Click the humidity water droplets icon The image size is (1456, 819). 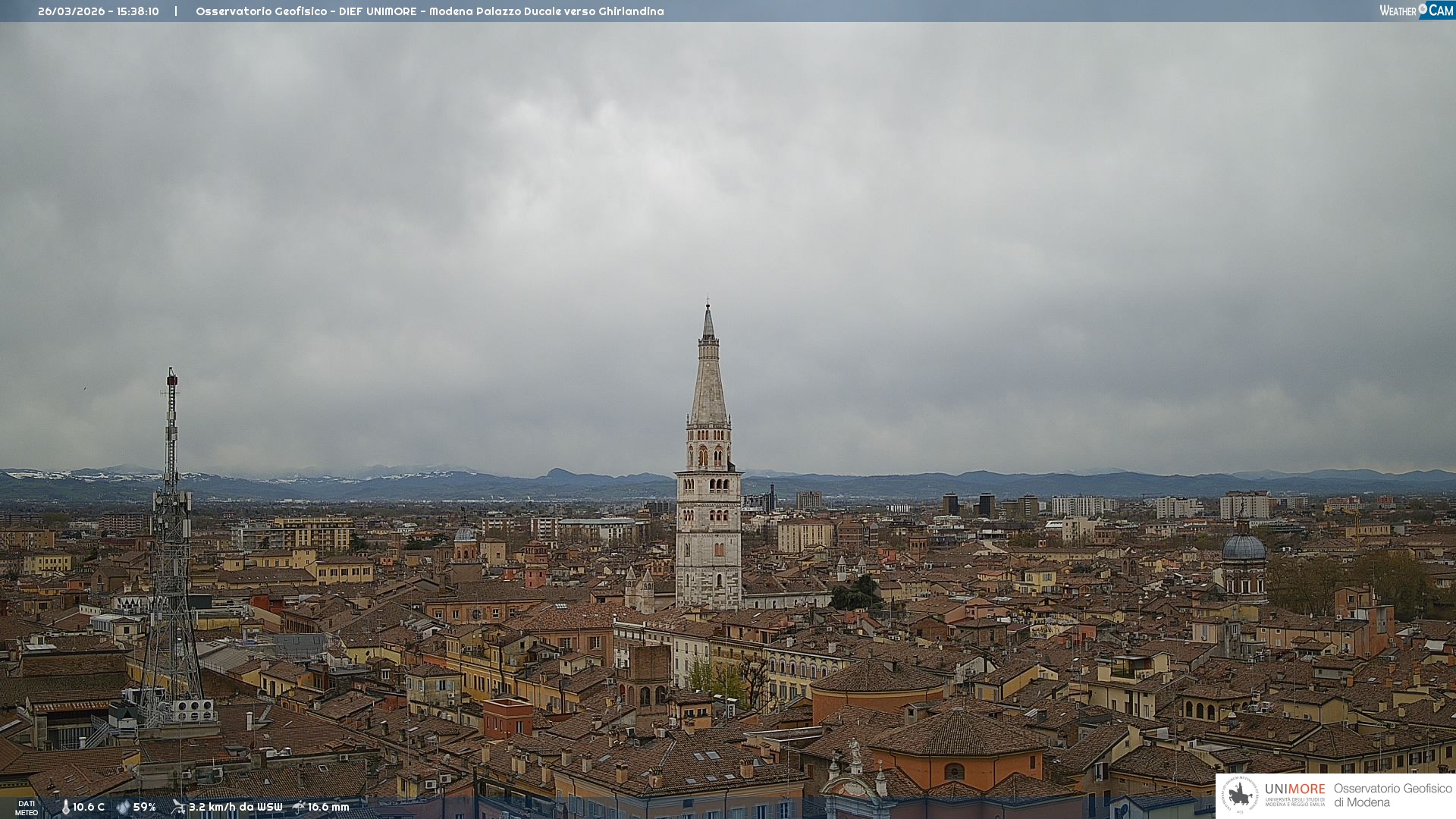click(x=123, y=807)
